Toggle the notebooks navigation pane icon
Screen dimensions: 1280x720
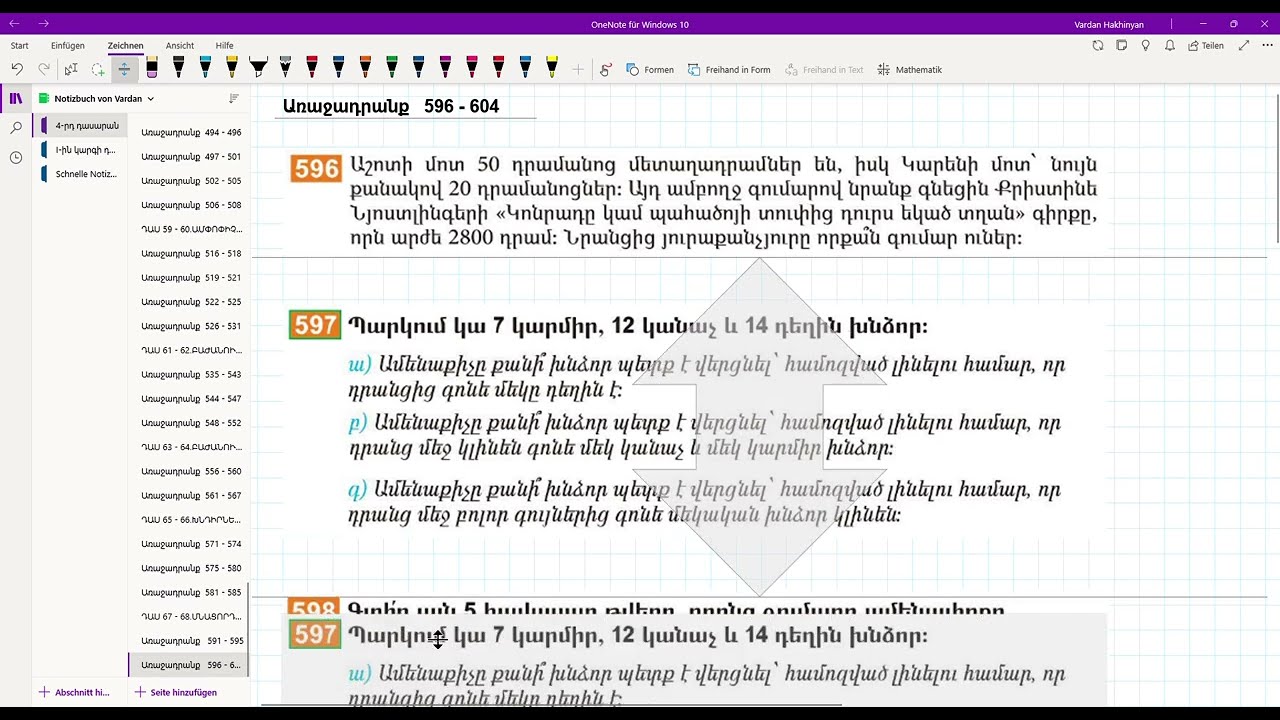coord(16,98)
